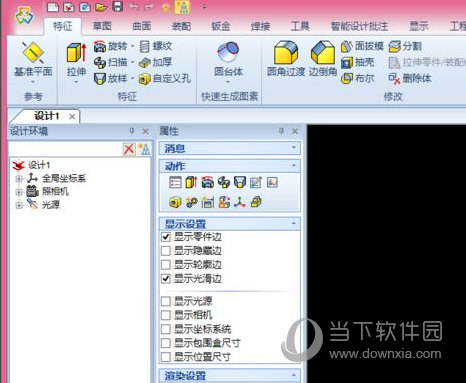Expand the 光源 tree node
This screenshot has height=383, width=466.
(x=19, y=205)
